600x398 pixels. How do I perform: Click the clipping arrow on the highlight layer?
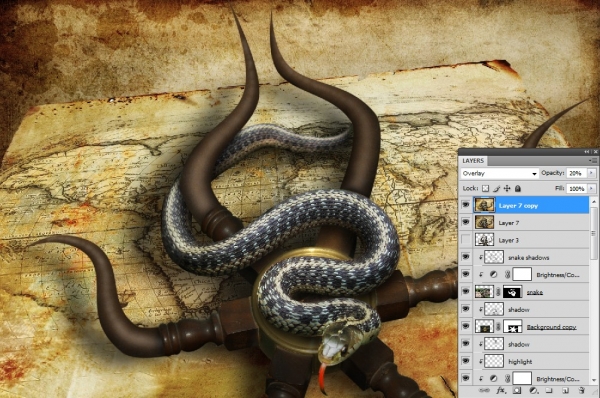pos(481,362)
